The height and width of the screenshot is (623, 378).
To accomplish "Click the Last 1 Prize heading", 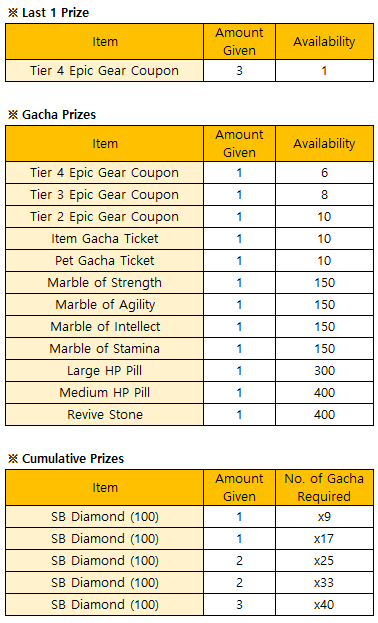I will [x=48, y=12].
